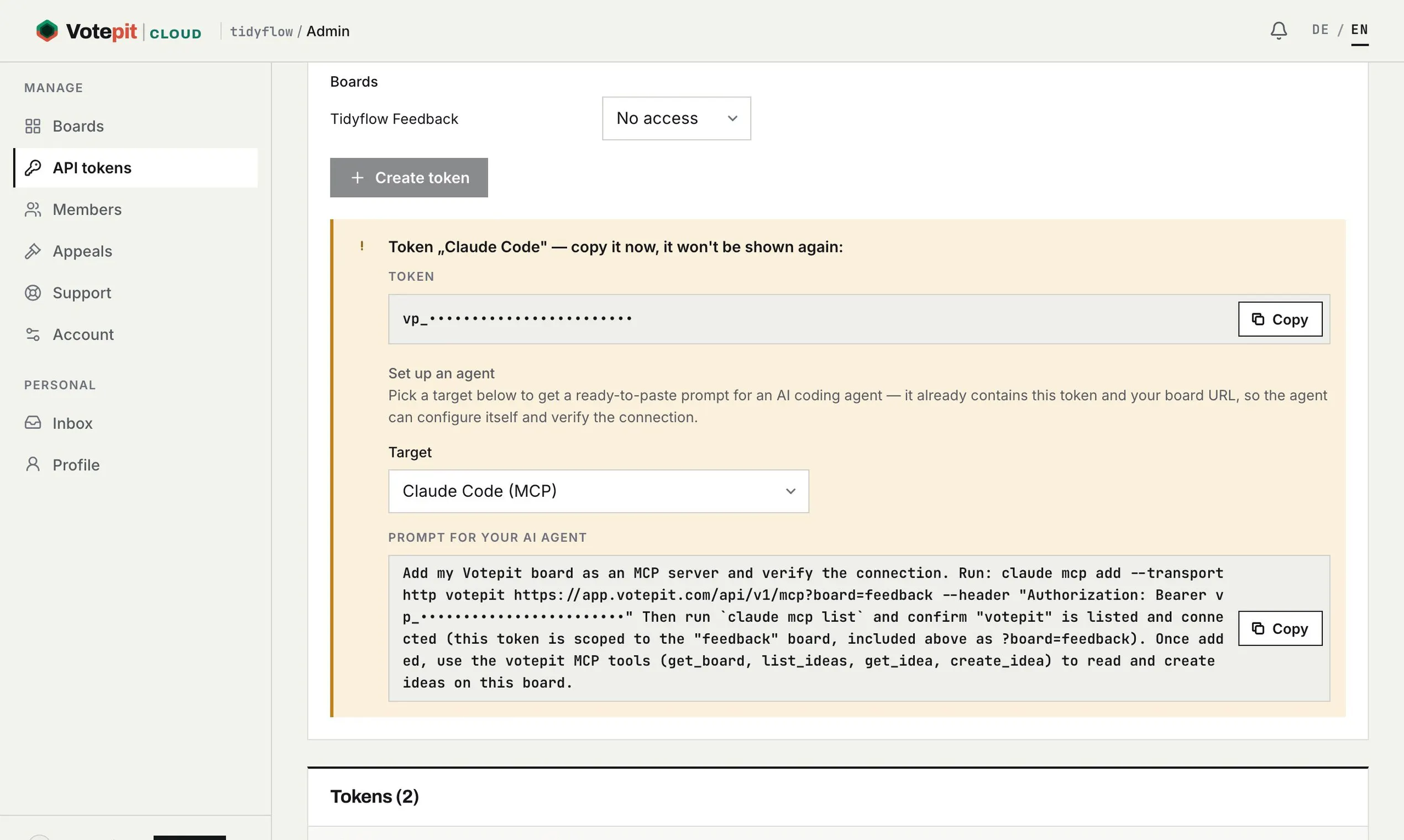This screenshot has width=1404, height=840.
Task: Click the Account sliders icon
Action: pyautogui.click(x=33, y=334)
